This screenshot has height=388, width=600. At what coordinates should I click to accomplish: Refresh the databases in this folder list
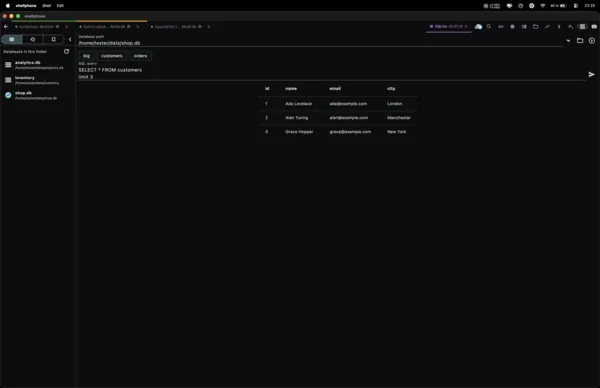(67, 51)
